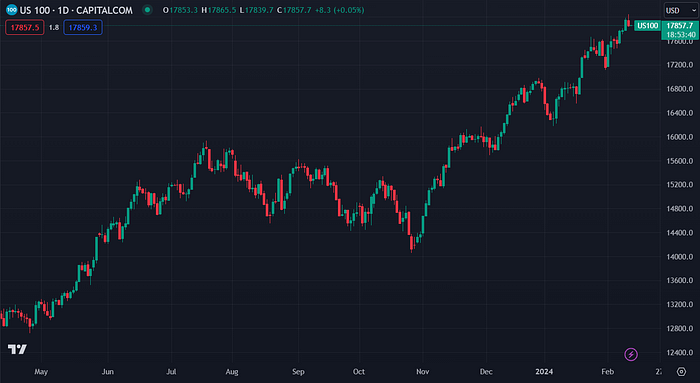This screenshot has height=383, width=700.
Task: Click the Nov label on time axis
Action: click(x=423, y=372)
